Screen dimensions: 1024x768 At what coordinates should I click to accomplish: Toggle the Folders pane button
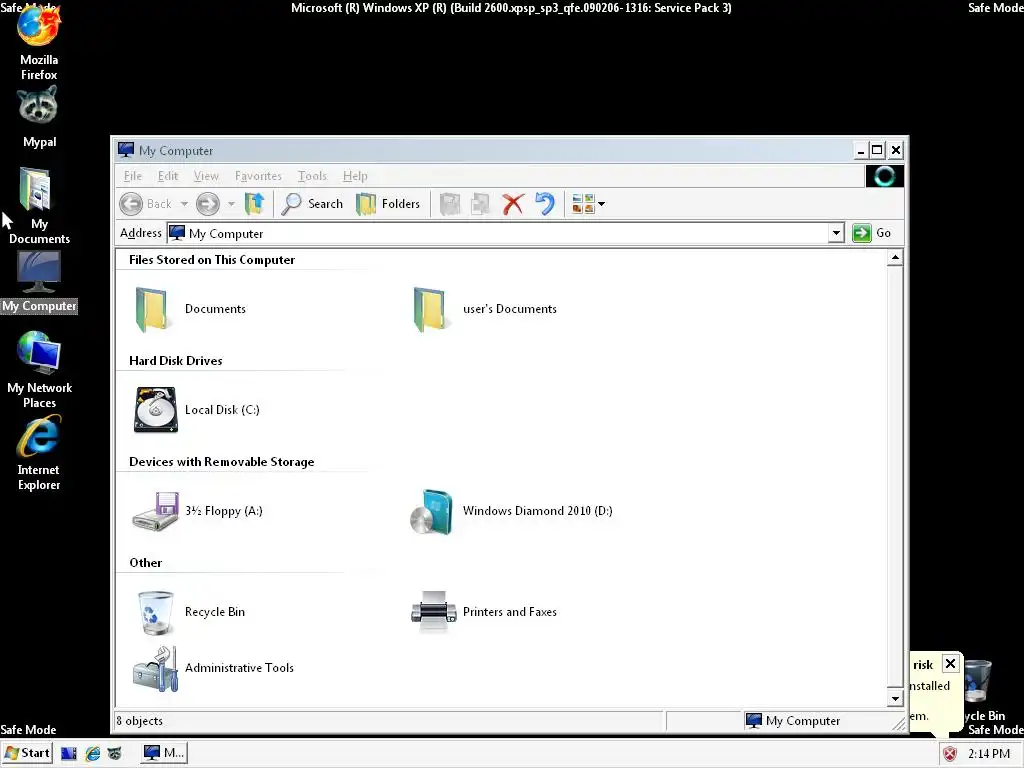(x=388, y=204)
